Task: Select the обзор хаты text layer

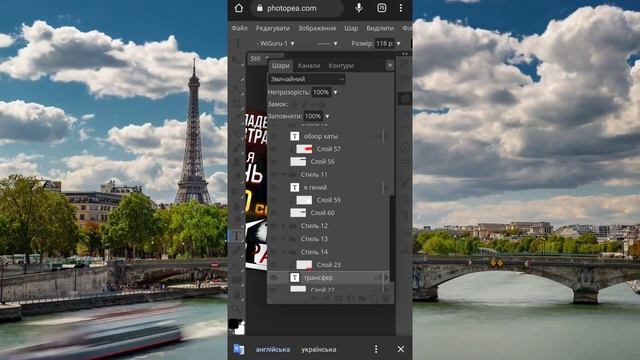Action: pyautogui.click(x=321, y=136)
